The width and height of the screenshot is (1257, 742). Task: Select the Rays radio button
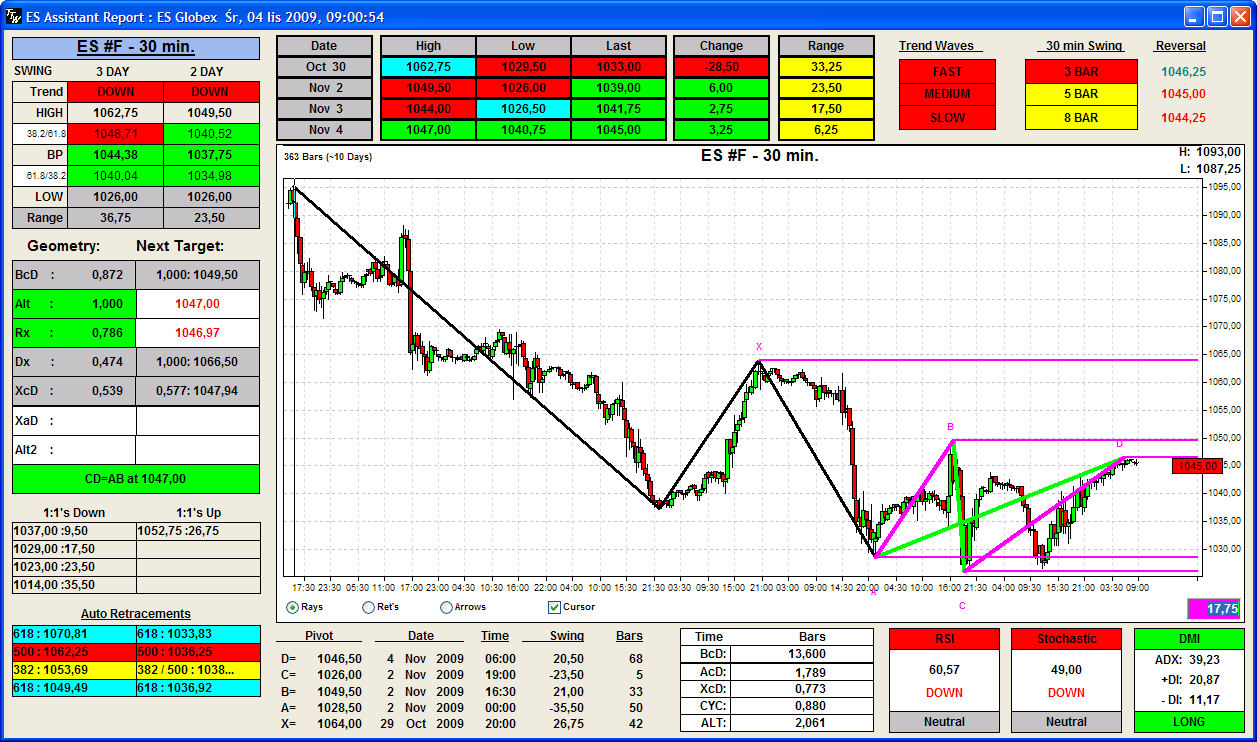point(293,607)
